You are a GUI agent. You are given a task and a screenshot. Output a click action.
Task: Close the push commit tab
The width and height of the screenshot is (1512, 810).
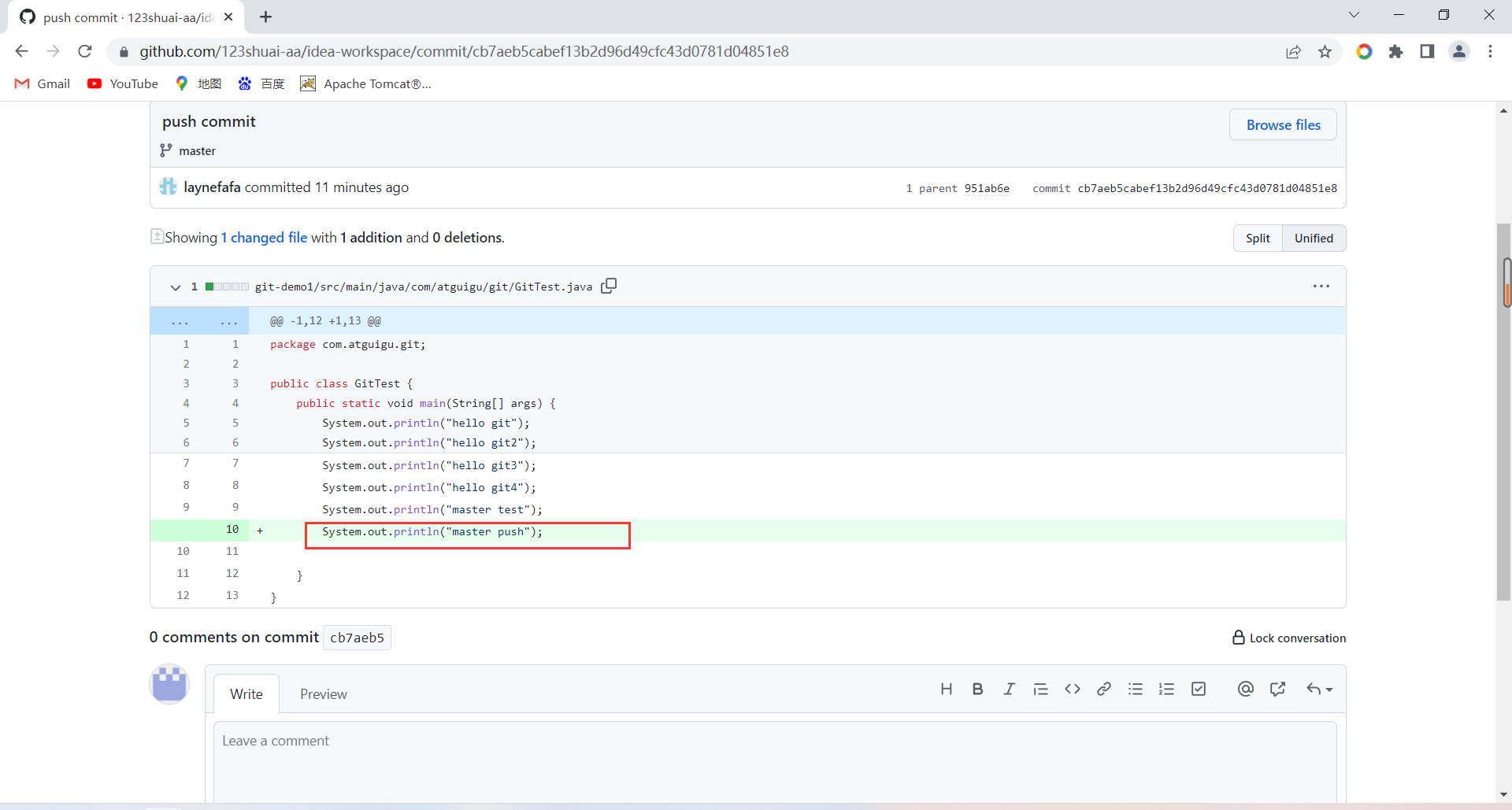click(x=228, y=17)
